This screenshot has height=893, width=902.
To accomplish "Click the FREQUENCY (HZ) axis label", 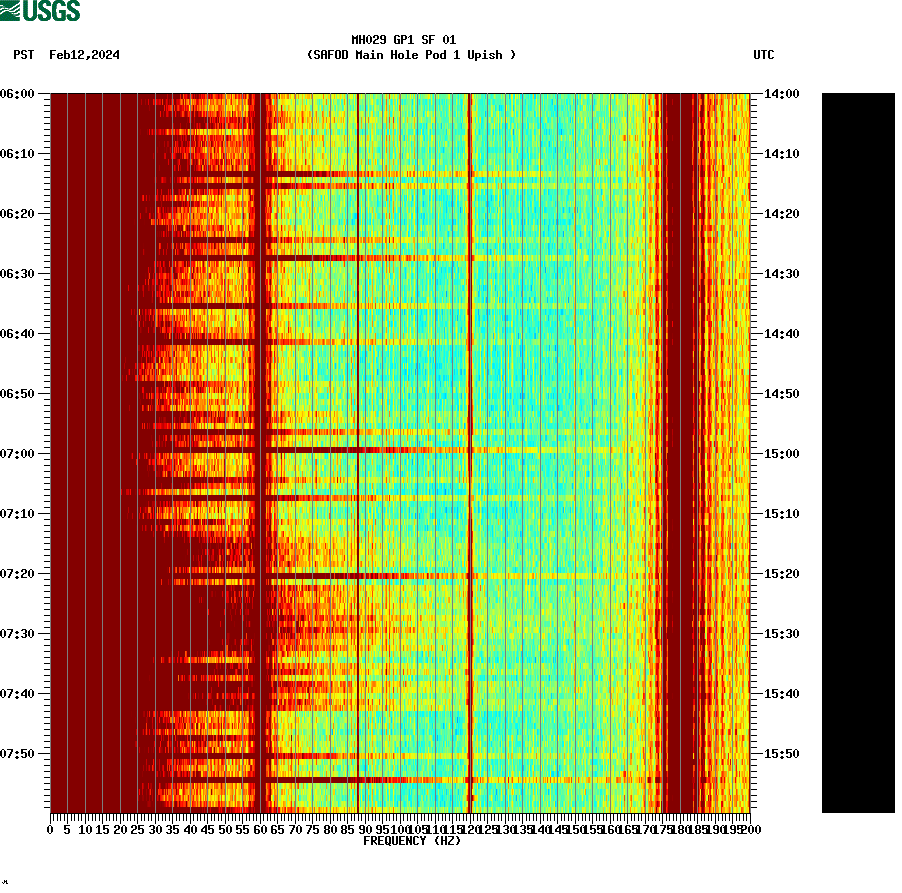I will (x=411, y=840).
